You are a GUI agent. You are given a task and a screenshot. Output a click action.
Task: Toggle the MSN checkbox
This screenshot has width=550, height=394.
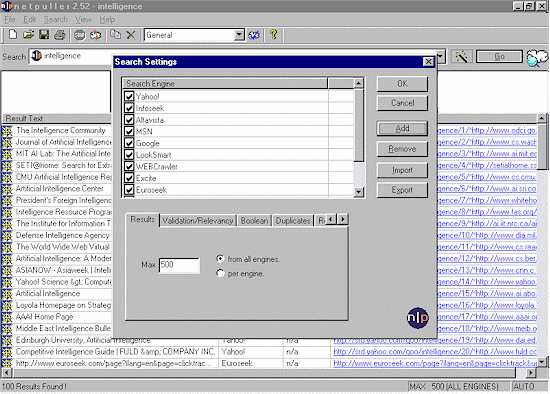129,131
